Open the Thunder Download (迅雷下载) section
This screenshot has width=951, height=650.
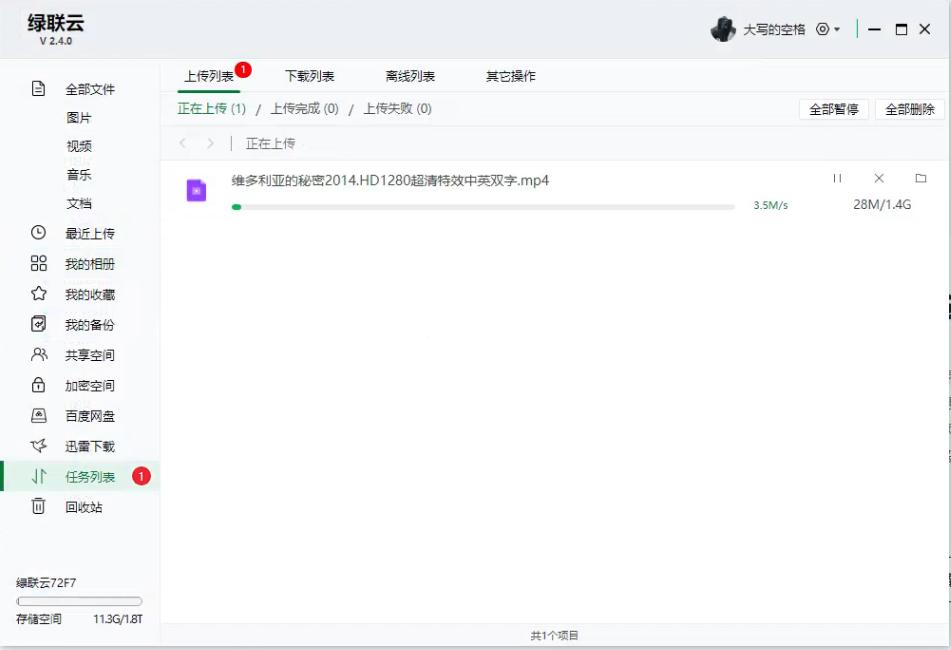pos(89,446)
